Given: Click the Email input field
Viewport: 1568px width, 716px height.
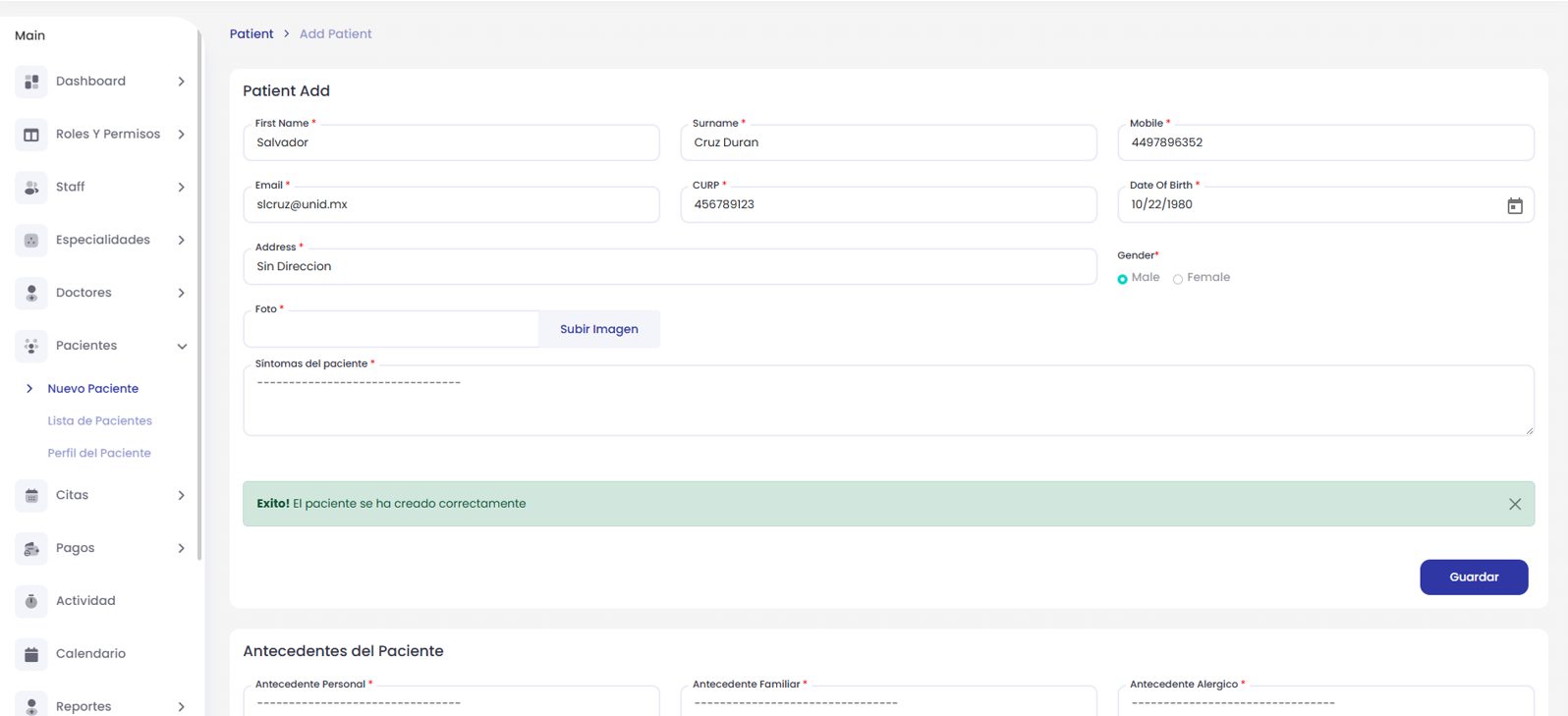Looking at the screenshot, I should pyautogui.click(x=451, y=204).
